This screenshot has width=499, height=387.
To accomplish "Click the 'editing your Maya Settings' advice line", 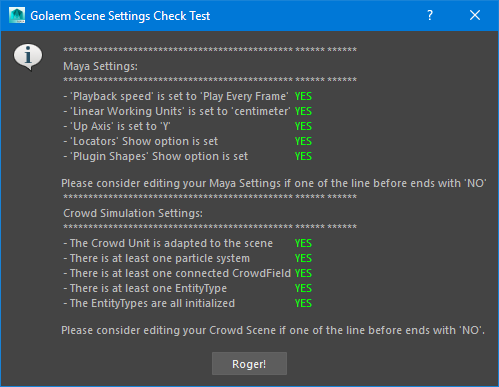I will pyautogui.click(x=274, y=183).
